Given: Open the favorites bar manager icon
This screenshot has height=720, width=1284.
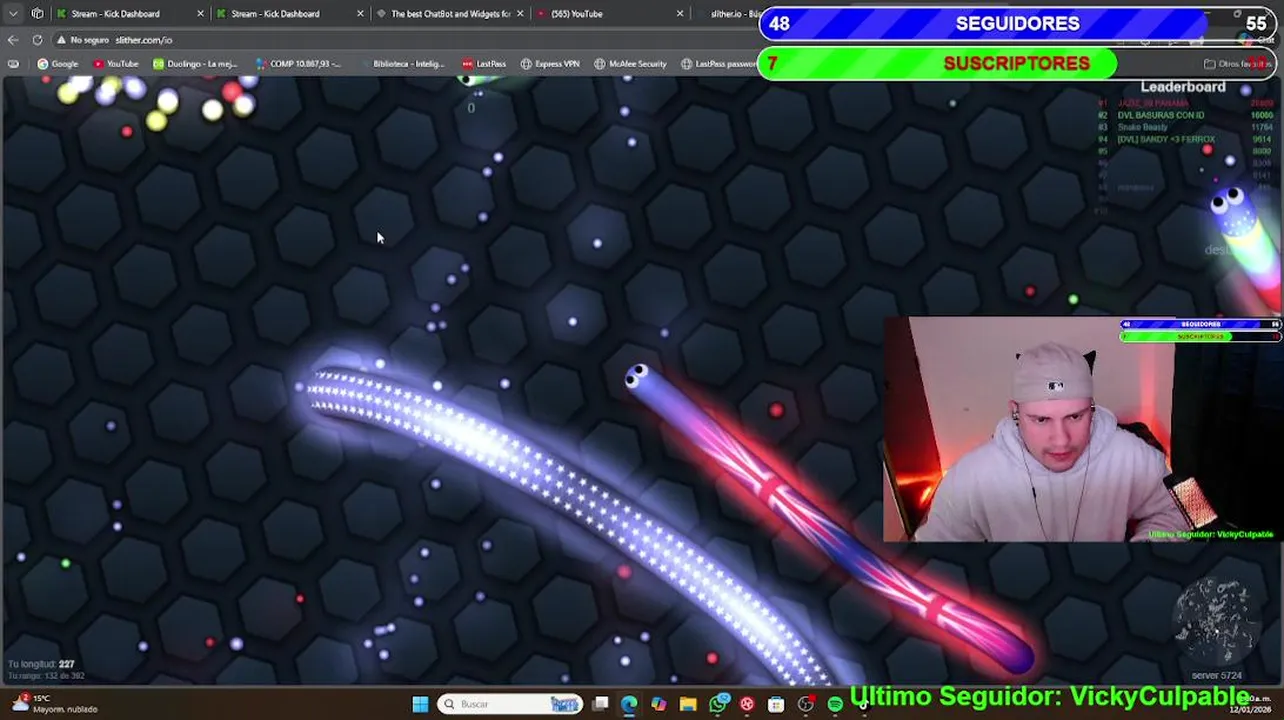Looking at the screenshot, I should pyautogui.click(x=13, y=64).
